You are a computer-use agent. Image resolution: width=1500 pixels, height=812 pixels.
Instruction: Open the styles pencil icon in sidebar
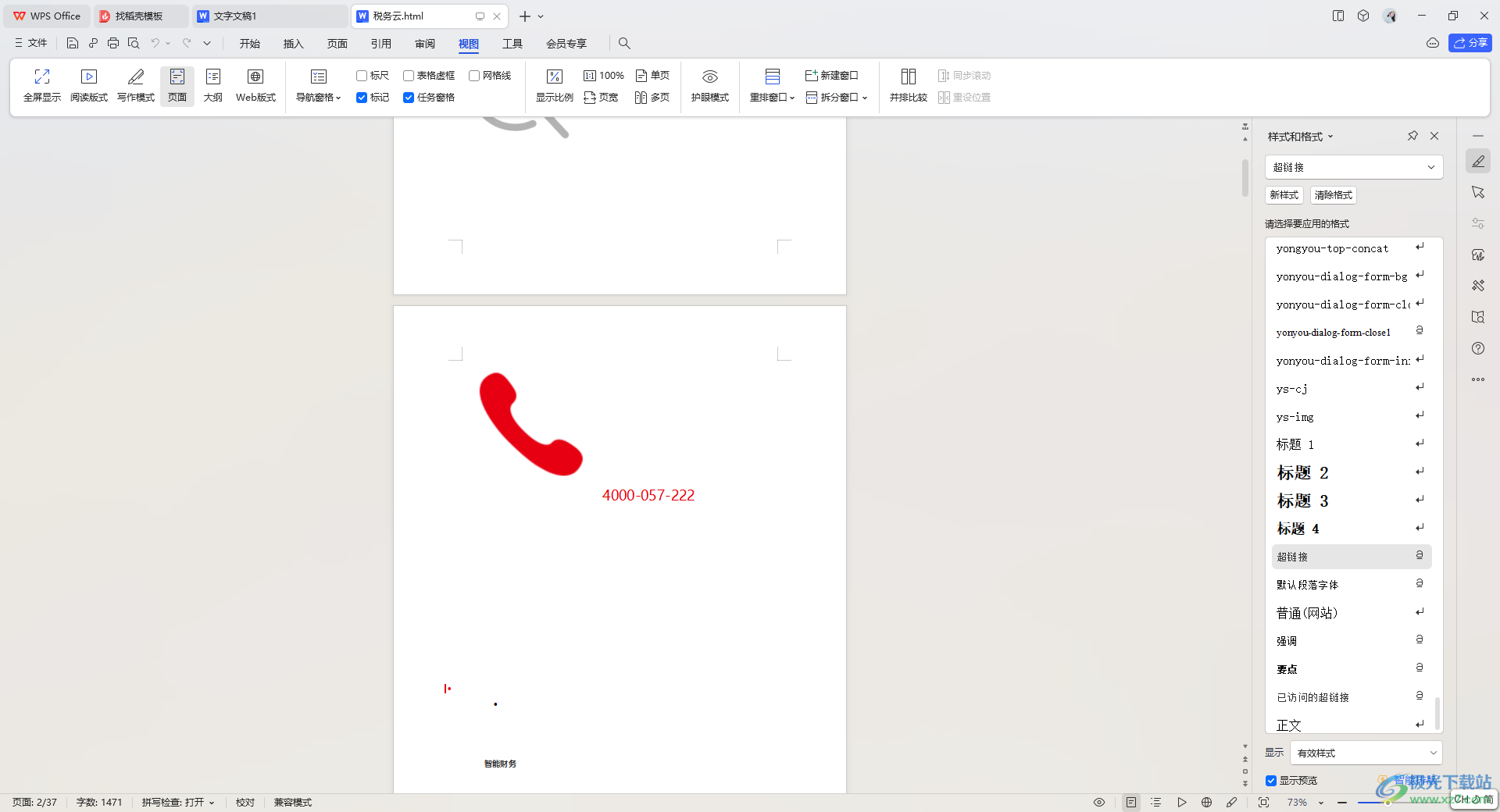(x=1478, y=161)
